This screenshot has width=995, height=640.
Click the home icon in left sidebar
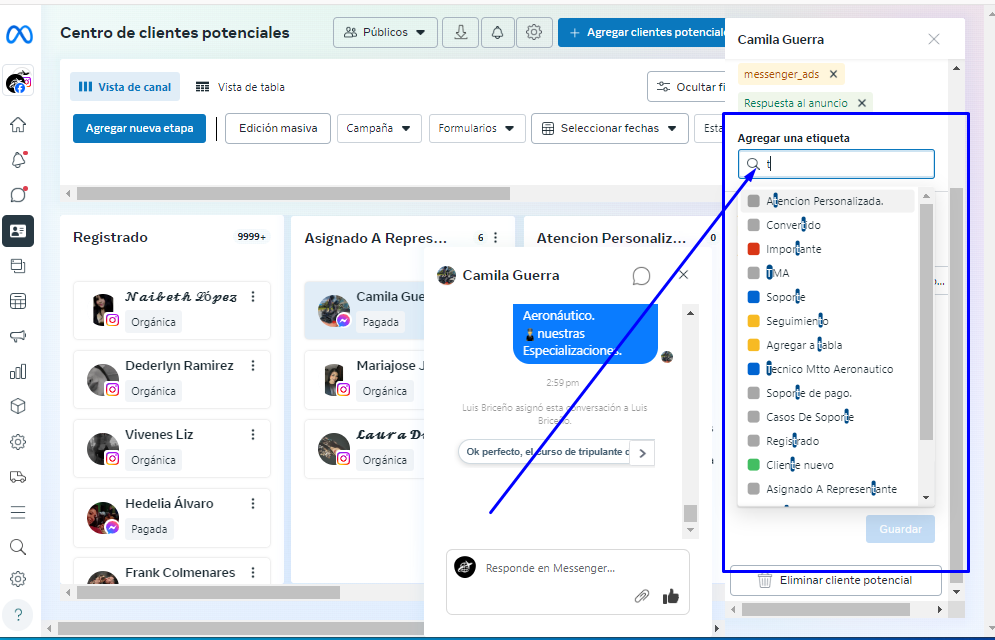[x=18, y=125]
